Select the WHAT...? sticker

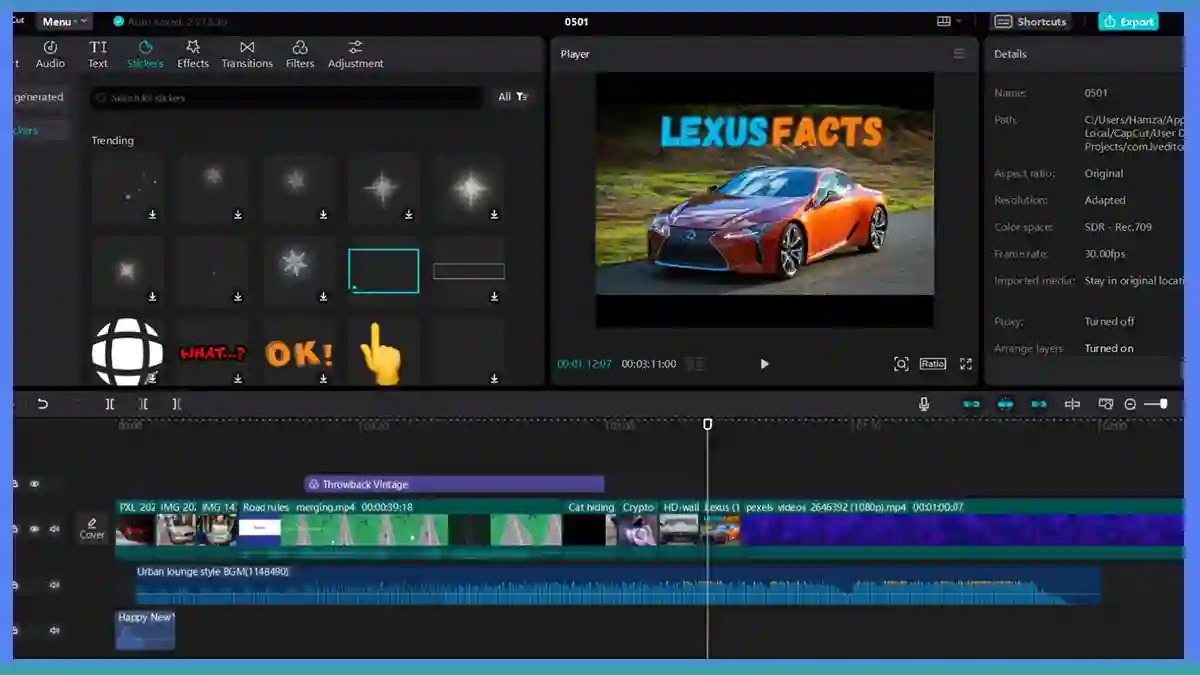212,353
